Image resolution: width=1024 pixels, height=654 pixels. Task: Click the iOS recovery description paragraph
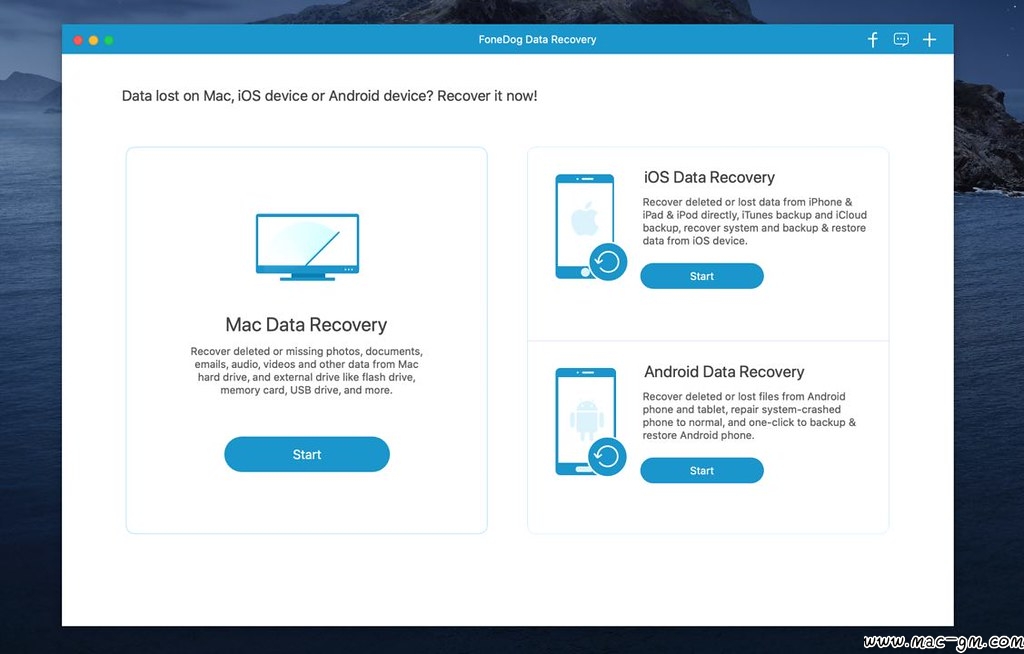click(754, 221)
